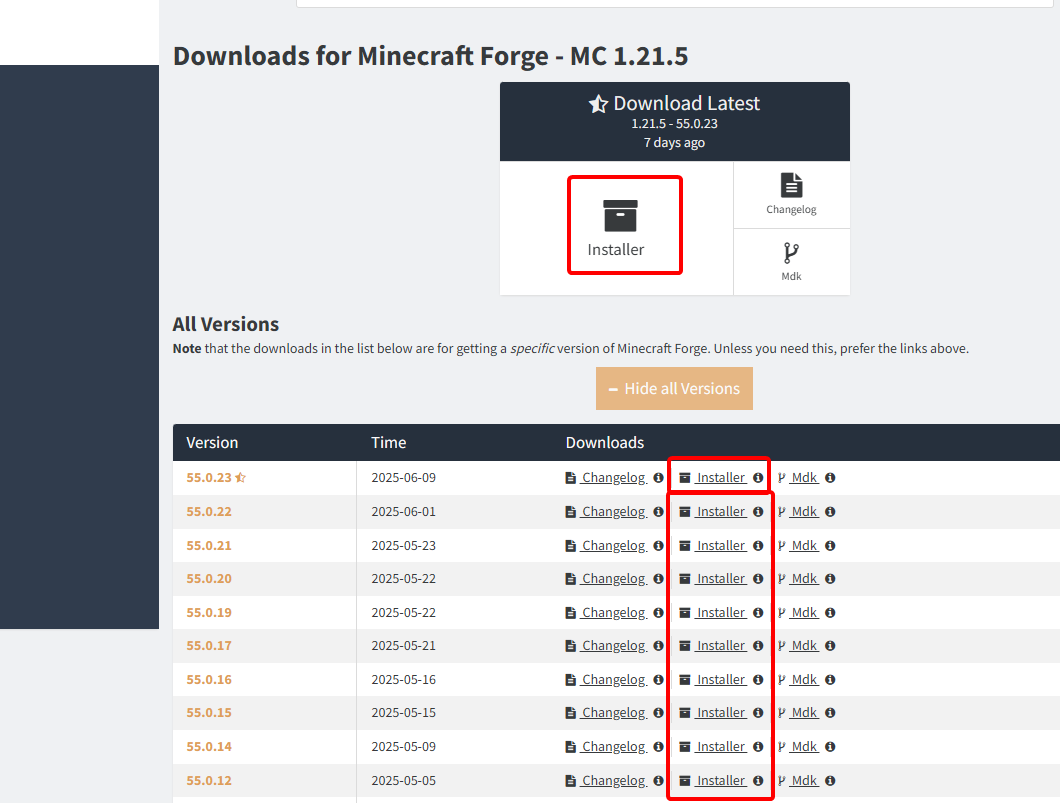Click date cell 2025-05-05
The width and height of the screenshot is (1060, 803).
pyautogui.click(x=404, y=780)
